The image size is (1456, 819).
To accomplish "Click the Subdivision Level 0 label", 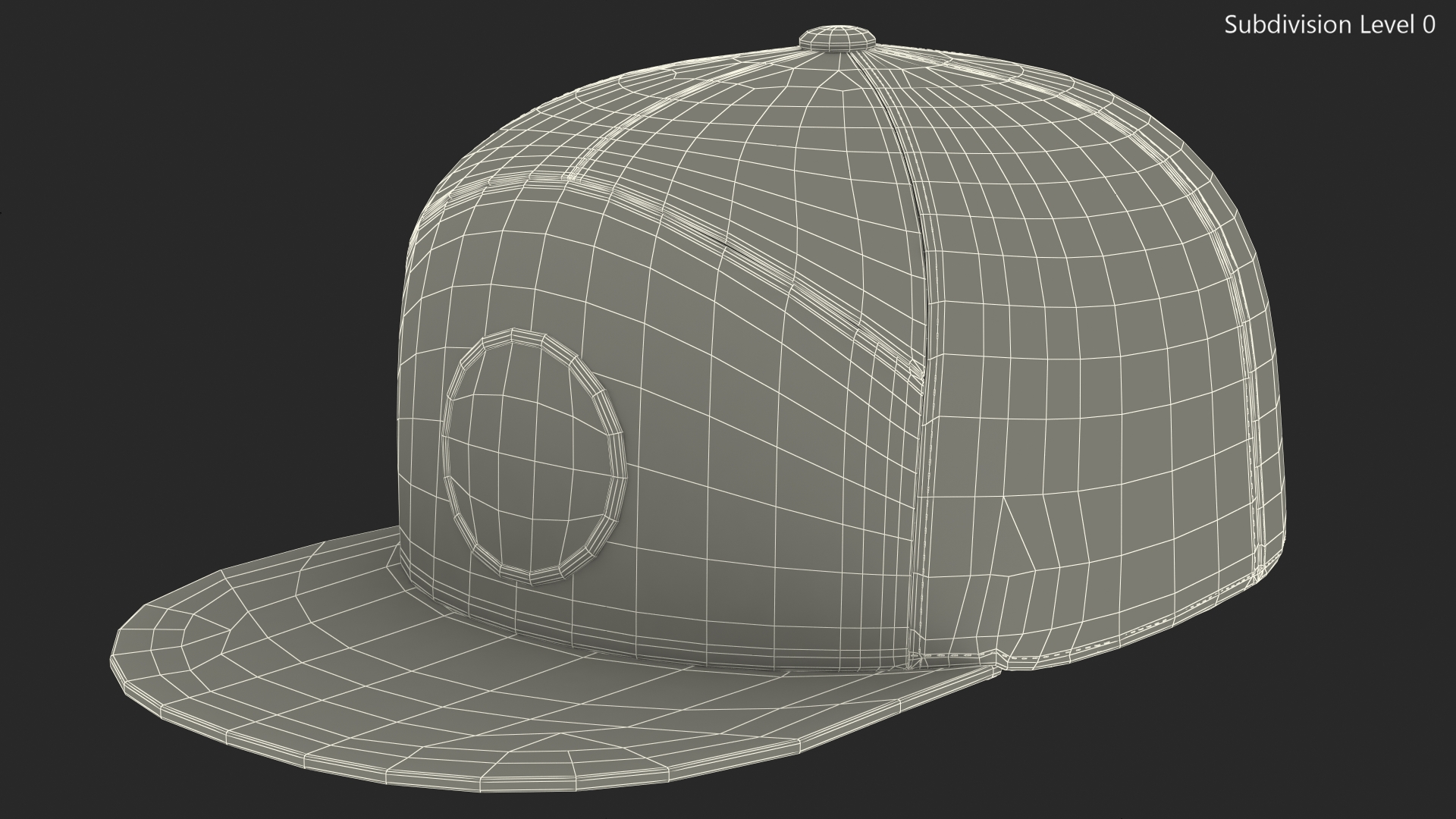I will 1329,25.
